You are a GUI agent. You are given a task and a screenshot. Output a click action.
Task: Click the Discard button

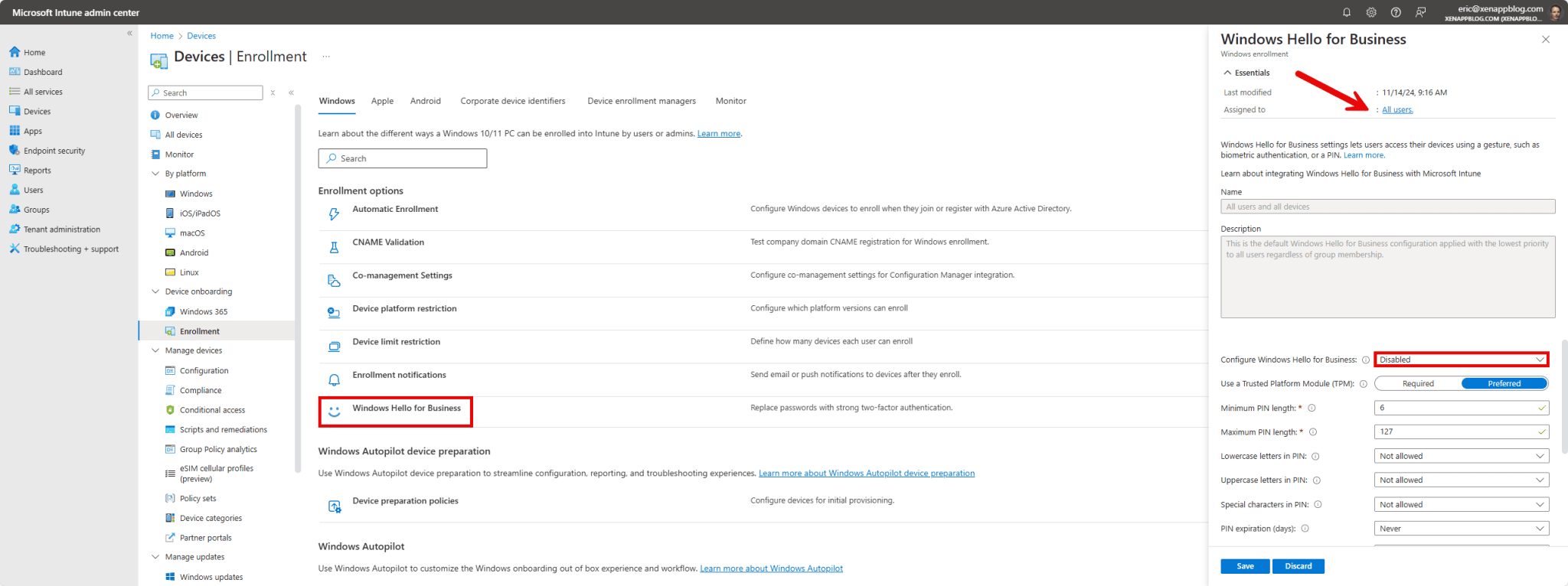pyautogui.click(x=1298, y=566)
